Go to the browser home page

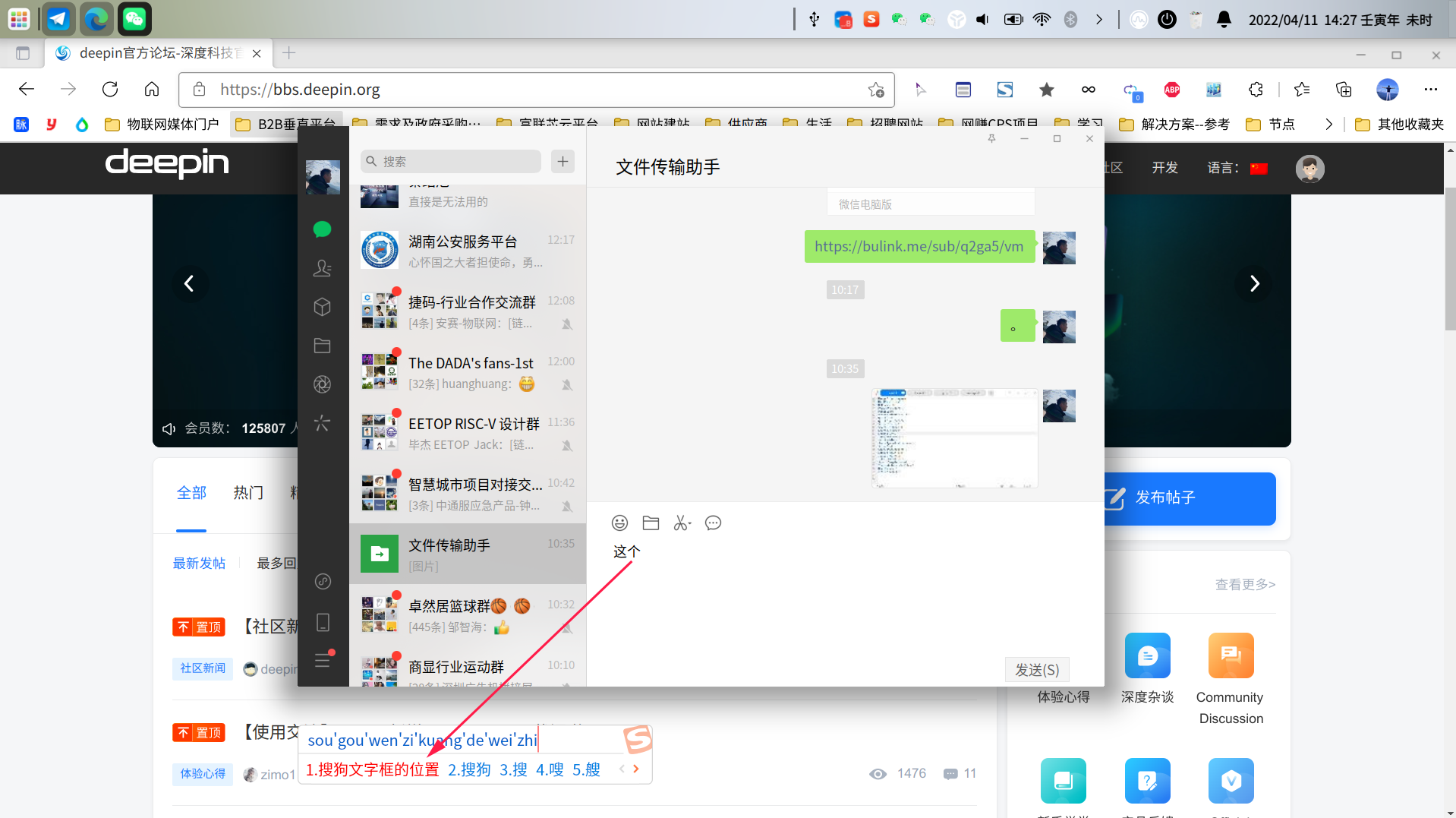click(x=152, y=89)
